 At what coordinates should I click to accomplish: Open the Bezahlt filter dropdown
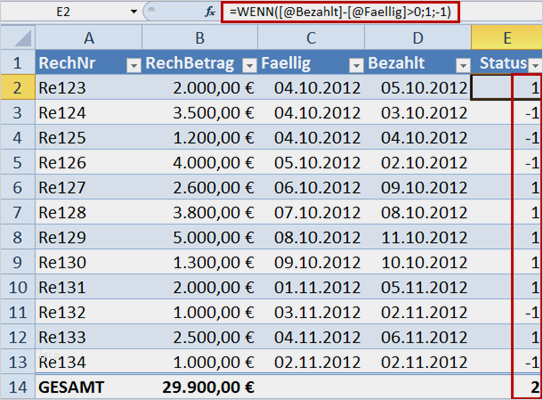[463, 64]
